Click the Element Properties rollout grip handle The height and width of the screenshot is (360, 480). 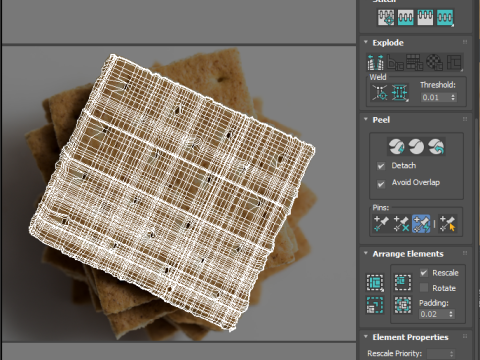tap(465, 337)
